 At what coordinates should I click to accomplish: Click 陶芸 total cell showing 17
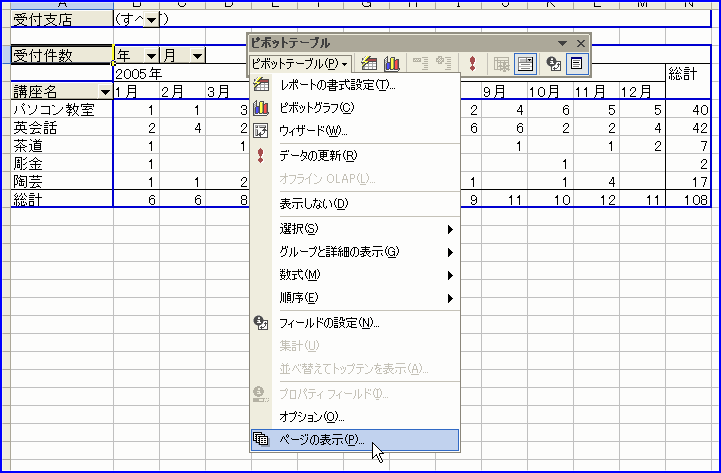[688, 182]
